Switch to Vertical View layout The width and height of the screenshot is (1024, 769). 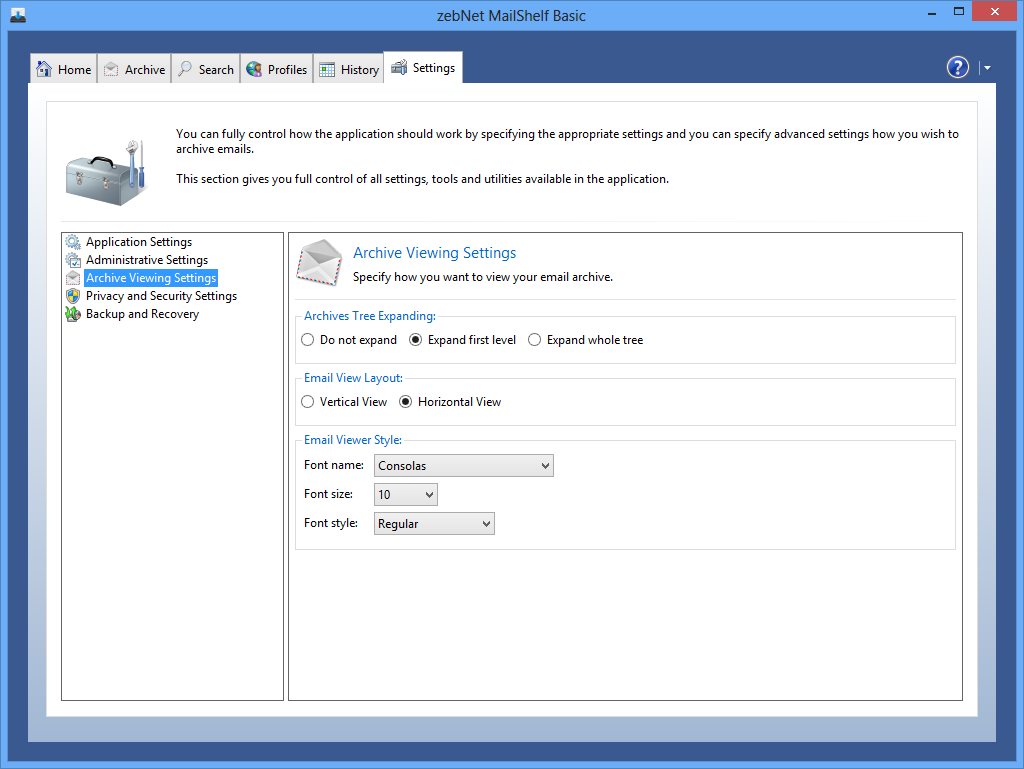308,402
